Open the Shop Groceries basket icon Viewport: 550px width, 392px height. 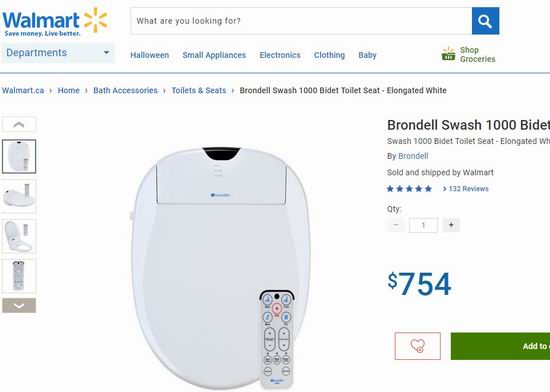448,54
